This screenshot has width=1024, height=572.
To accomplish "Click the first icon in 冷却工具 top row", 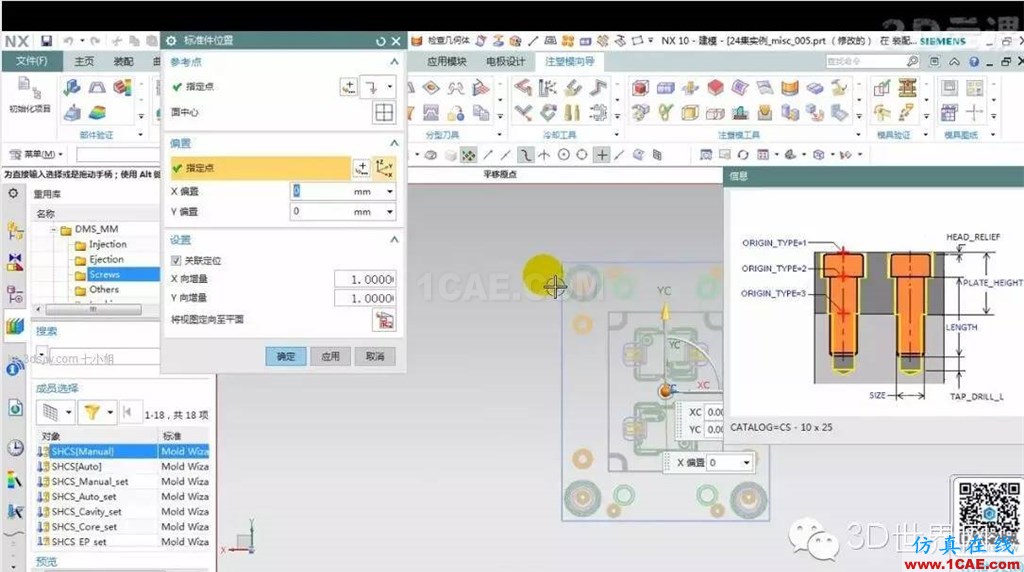I will tap(522, 87).
